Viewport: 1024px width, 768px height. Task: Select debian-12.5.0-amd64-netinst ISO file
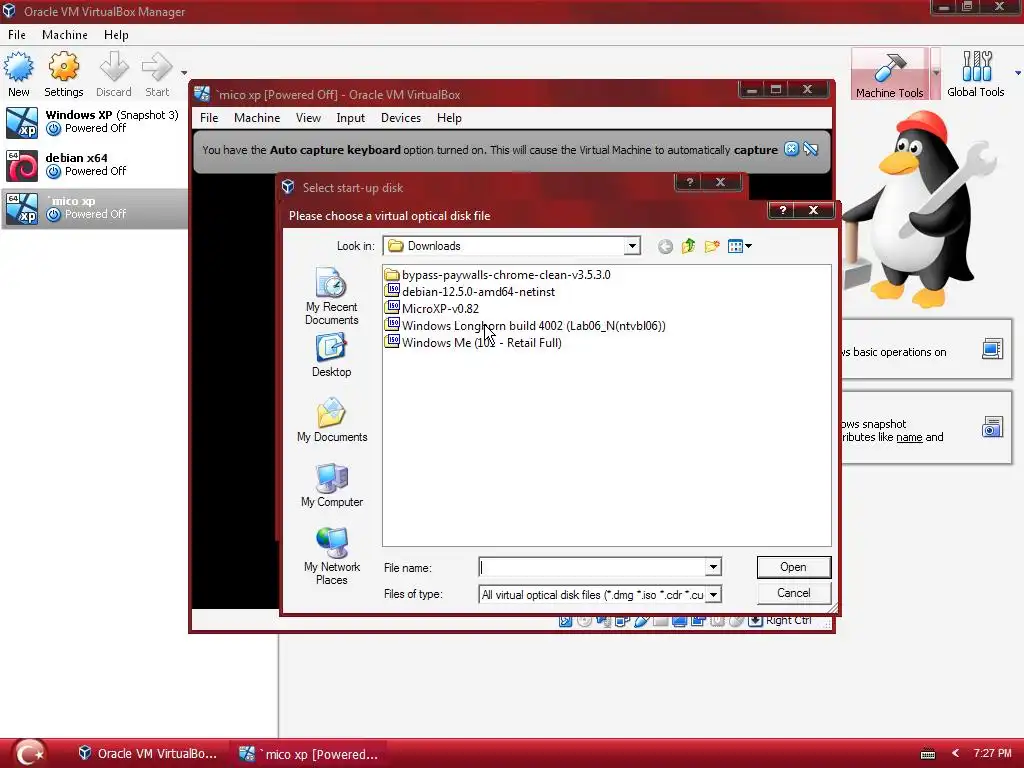pyautogui.click(x=470, y=292)
